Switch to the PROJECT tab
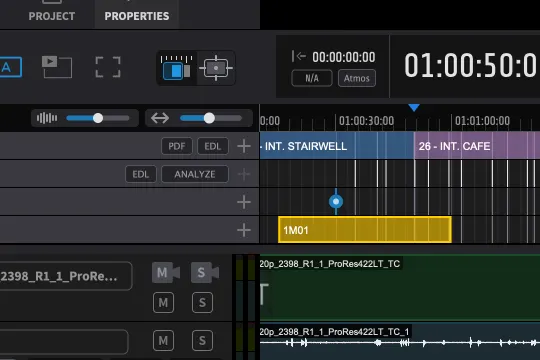 click(52, 16)
